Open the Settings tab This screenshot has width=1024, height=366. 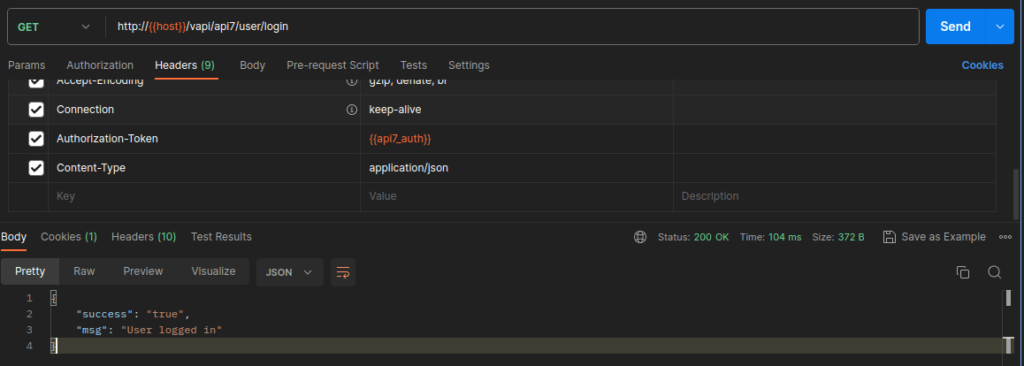pyautogui.click(x=469, y=65)
